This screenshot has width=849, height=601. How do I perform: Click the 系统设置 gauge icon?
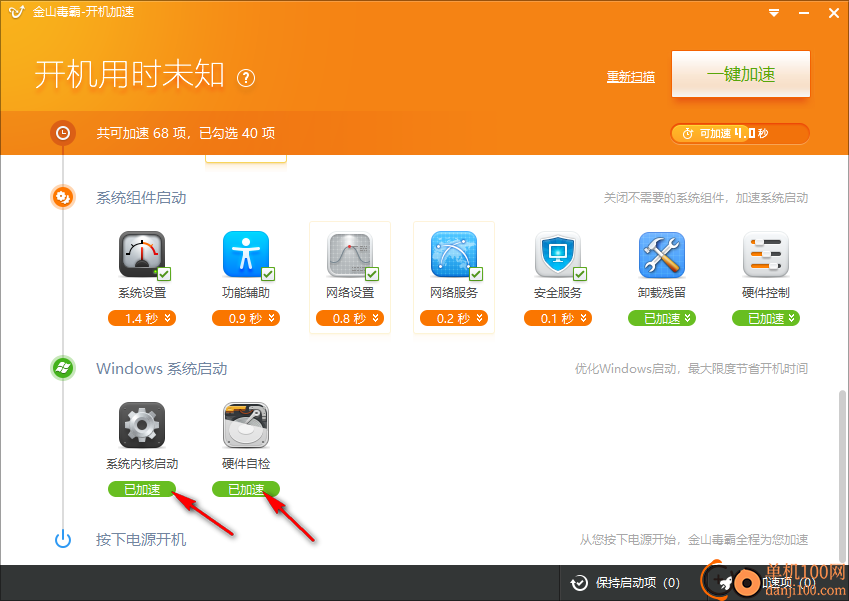click(142, 254)
